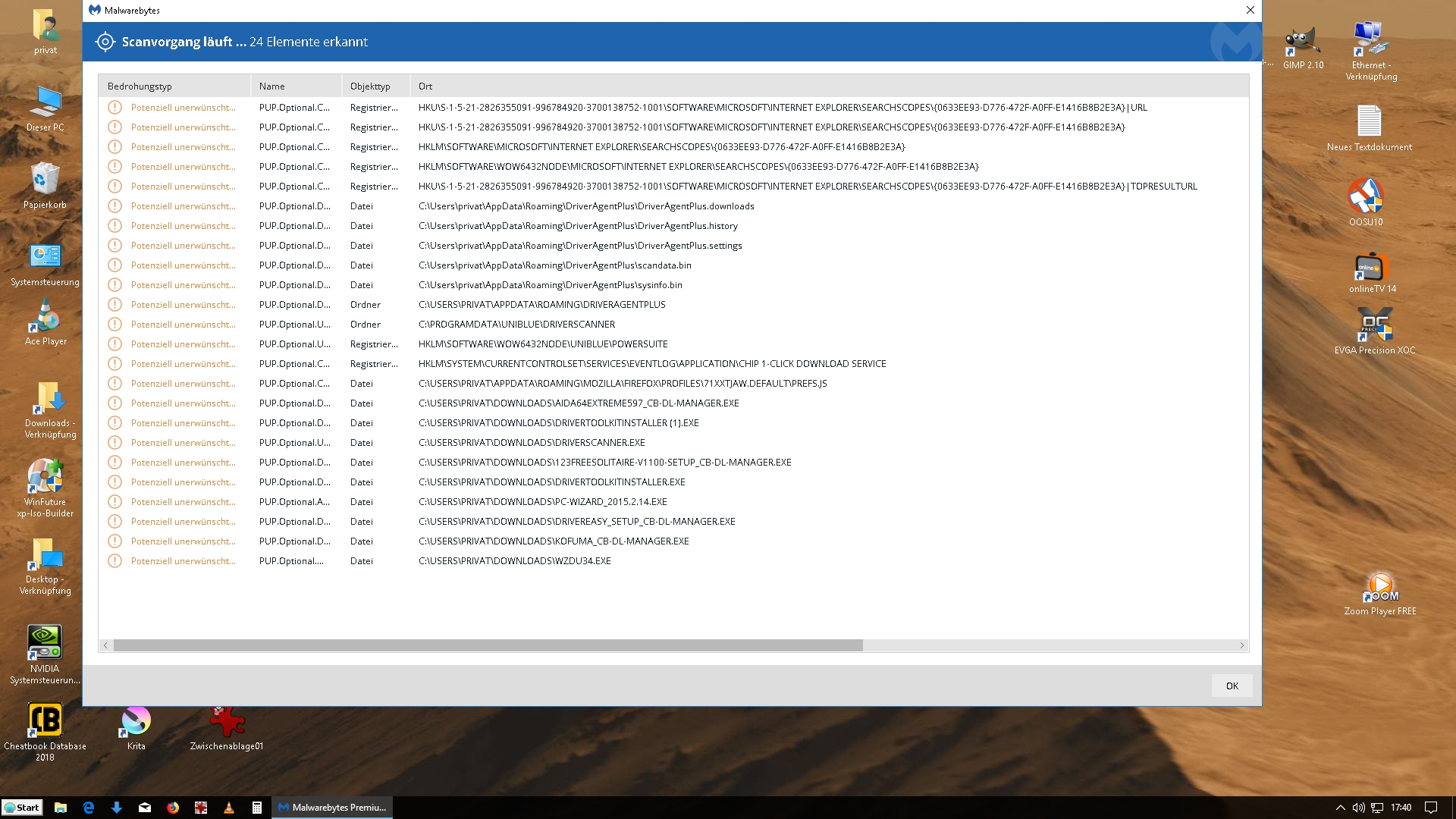The image size is (1456, 819).
Task: Select the PREFS.JS detection row
Action: 622,384
